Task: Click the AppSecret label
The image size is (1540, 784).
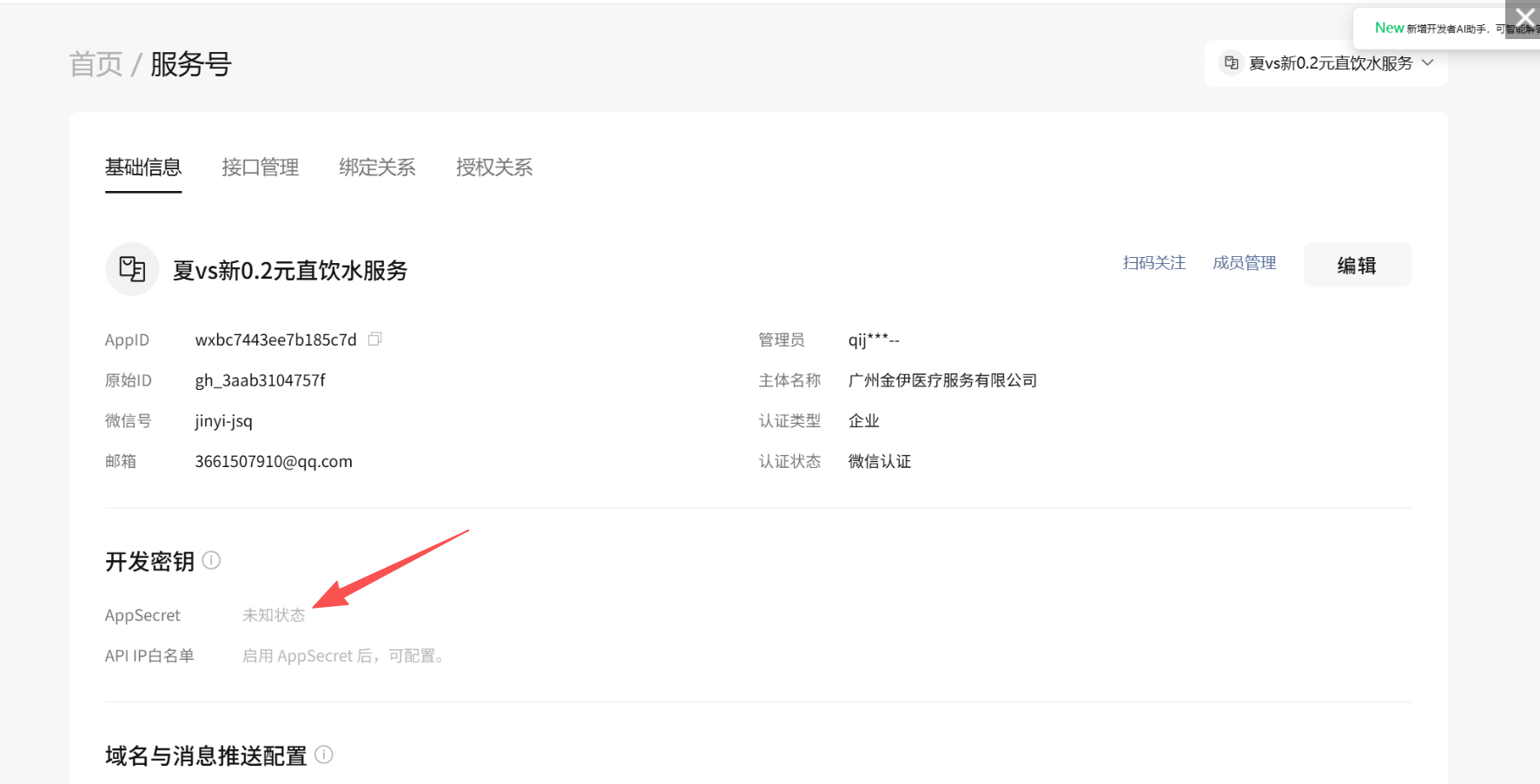Action: pyautogui.click(x=142, y=615)
